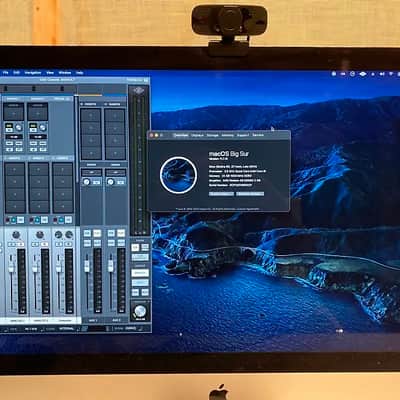The image size is (400, 400).
Task: Switch to the Displays tab
Action: click(x=197, y=135)
